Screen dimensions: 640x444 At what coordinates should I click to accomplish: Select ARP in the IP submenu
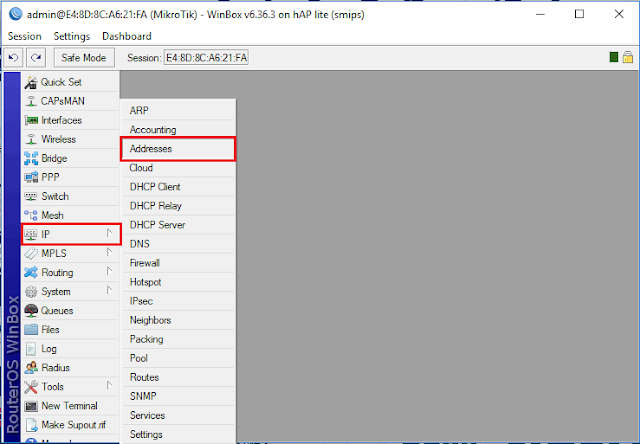tap(178, 111)
